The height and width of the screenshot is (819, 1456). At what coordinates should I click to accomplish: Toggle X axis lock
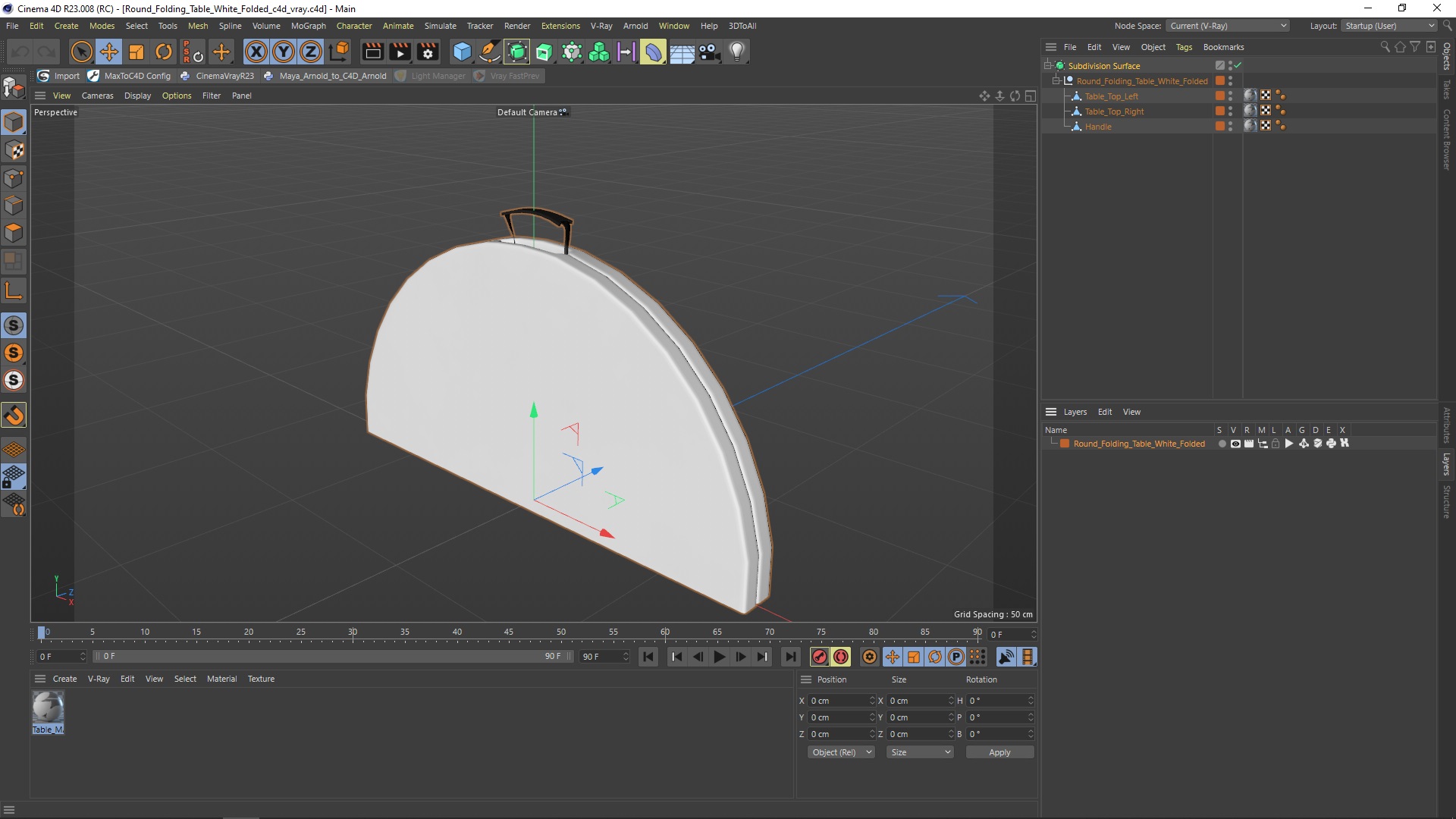pyautogui.click(x=256, y=52)
